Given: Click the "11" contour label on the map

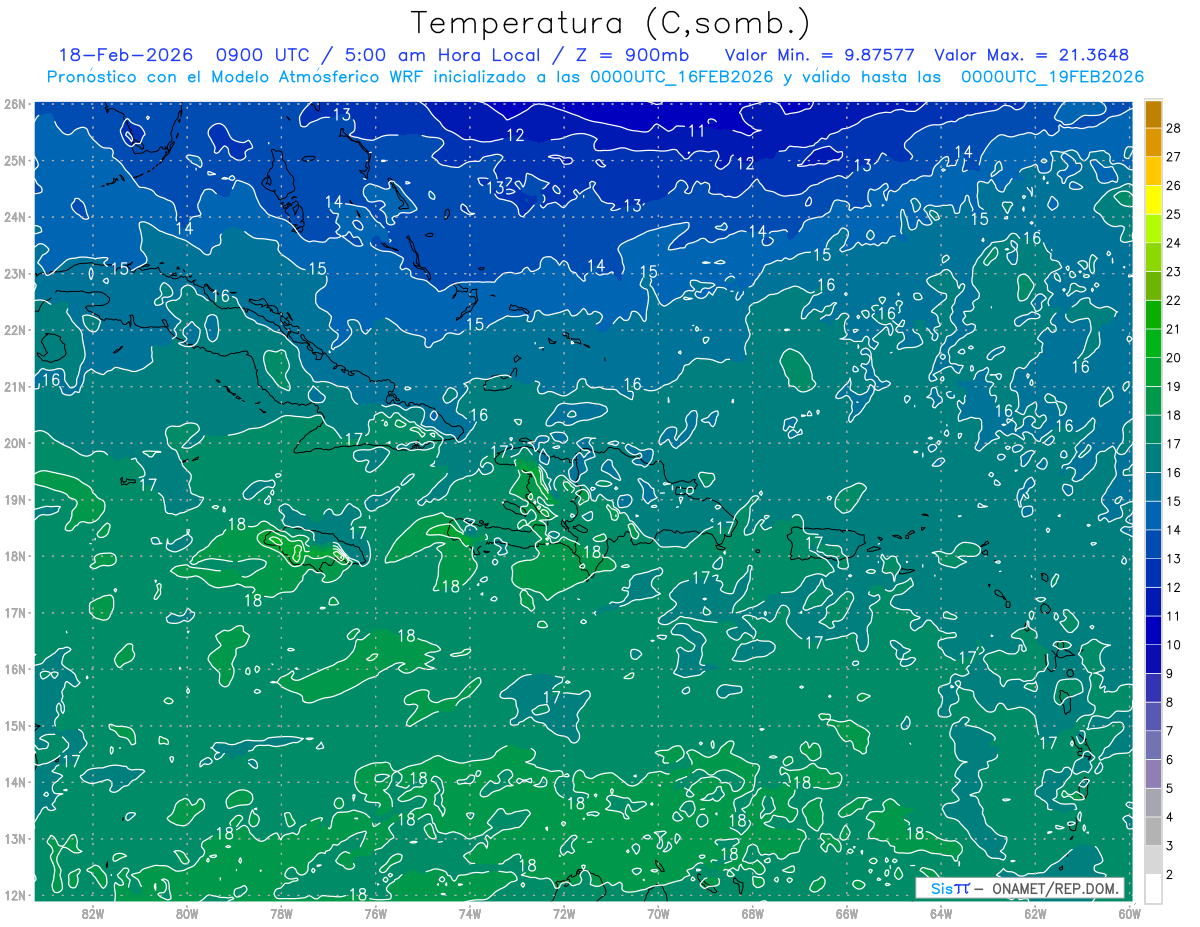Looking at the screenshot, I should (x=696, y=130).
